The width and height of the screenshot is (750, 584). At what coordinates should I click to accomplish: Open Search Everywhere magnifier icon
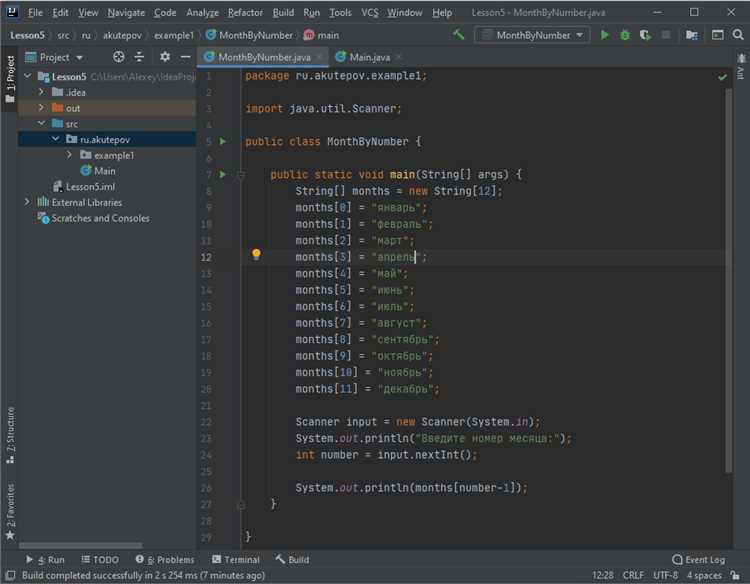[738, 35]
